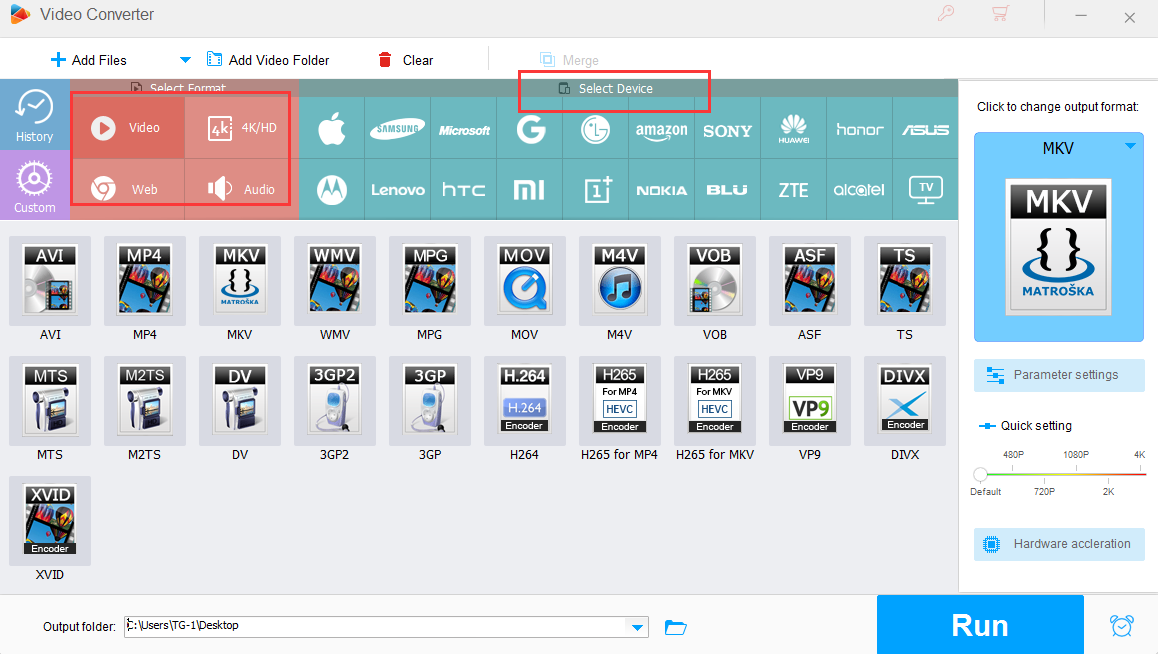Select M2TS format icon
The width and height of the screenshot is (1158, 654).
[145, 401]
